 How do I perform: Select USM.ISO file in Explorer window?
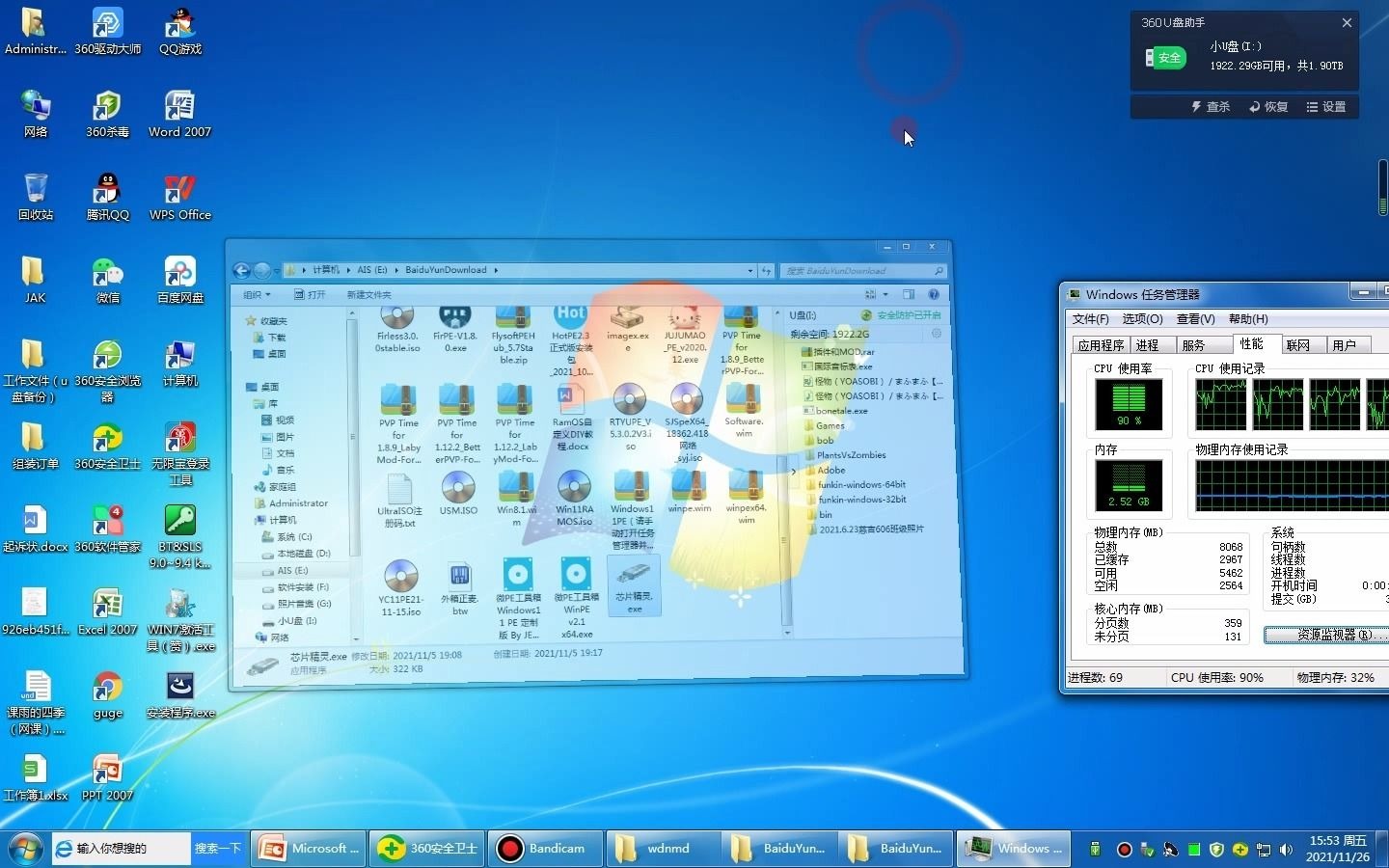[x=458, y=494]
